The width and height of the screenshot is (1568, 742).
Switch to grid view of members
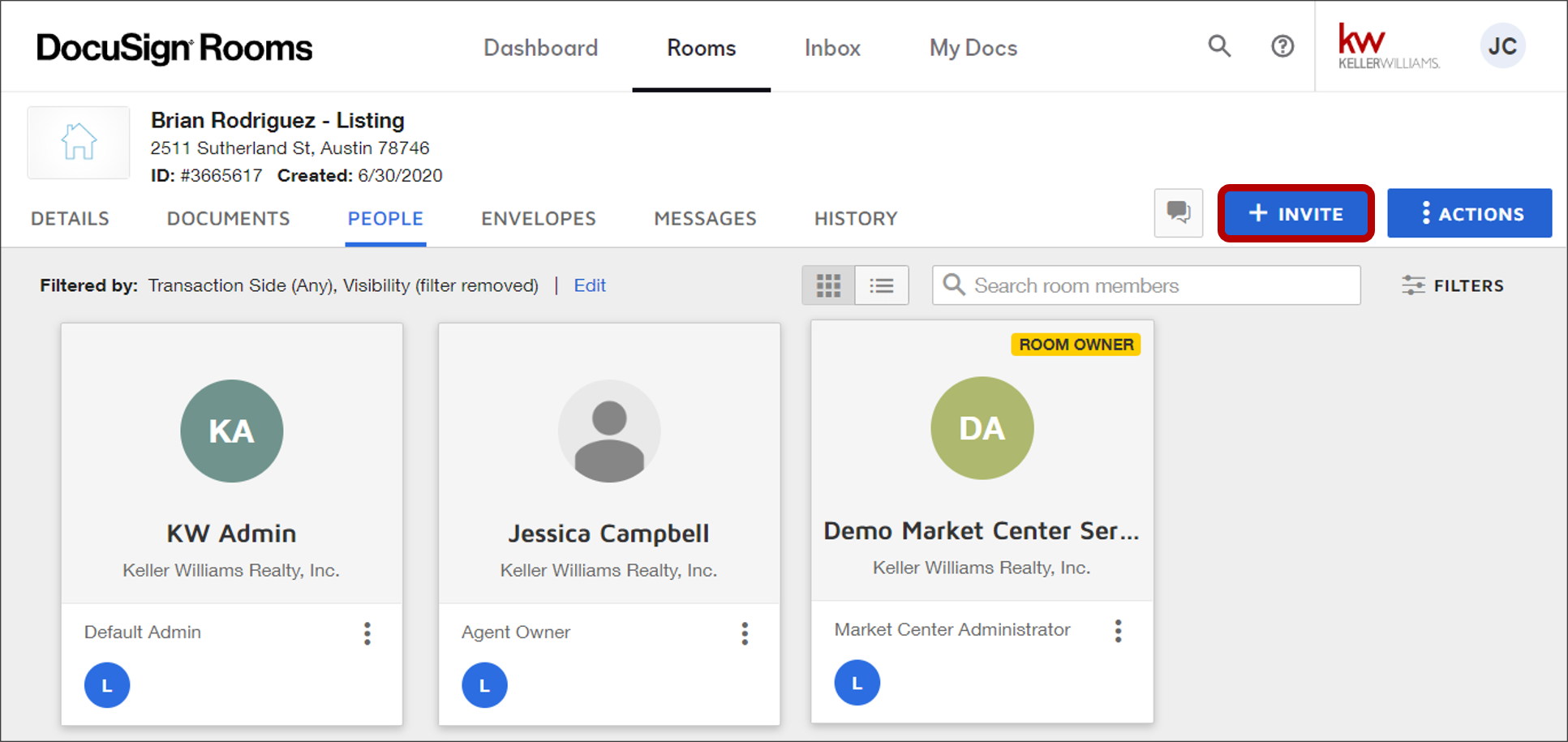pyautogui.click(x=828, y=285)
